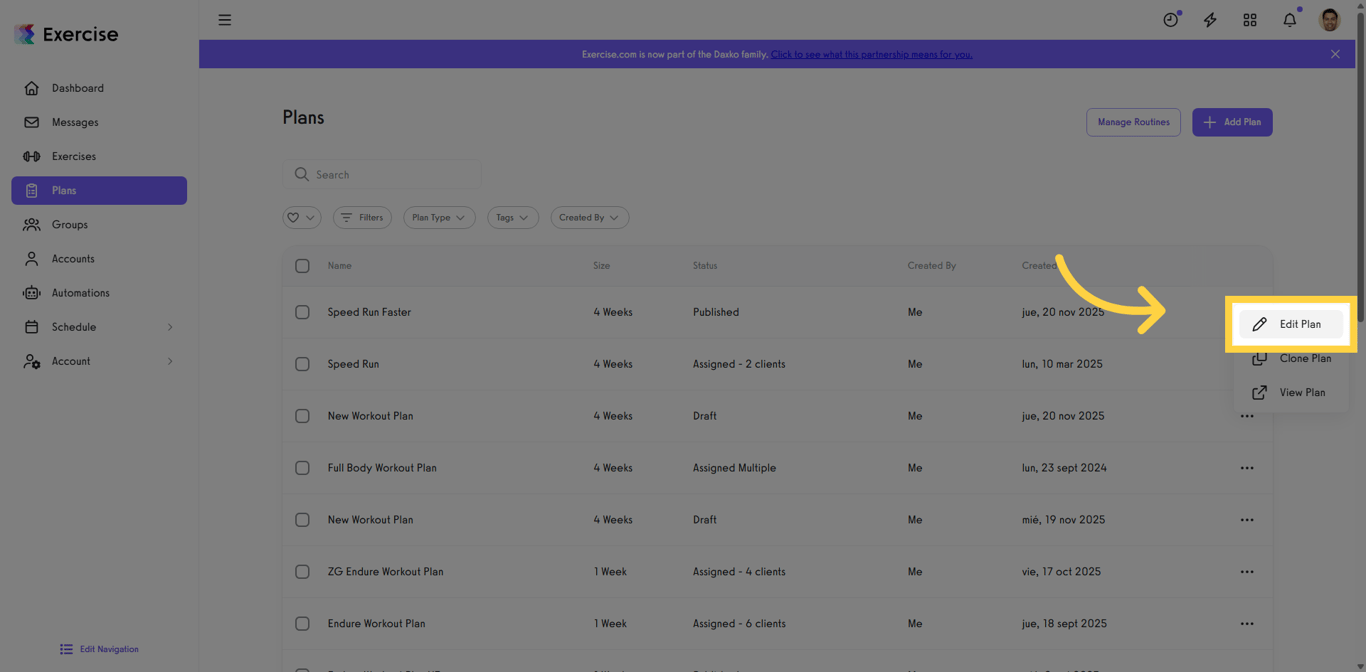The height and width of the screenshot is (672, 1366).
Task: Click the Assigned - 6 clients status
Action: click(739, 624)
